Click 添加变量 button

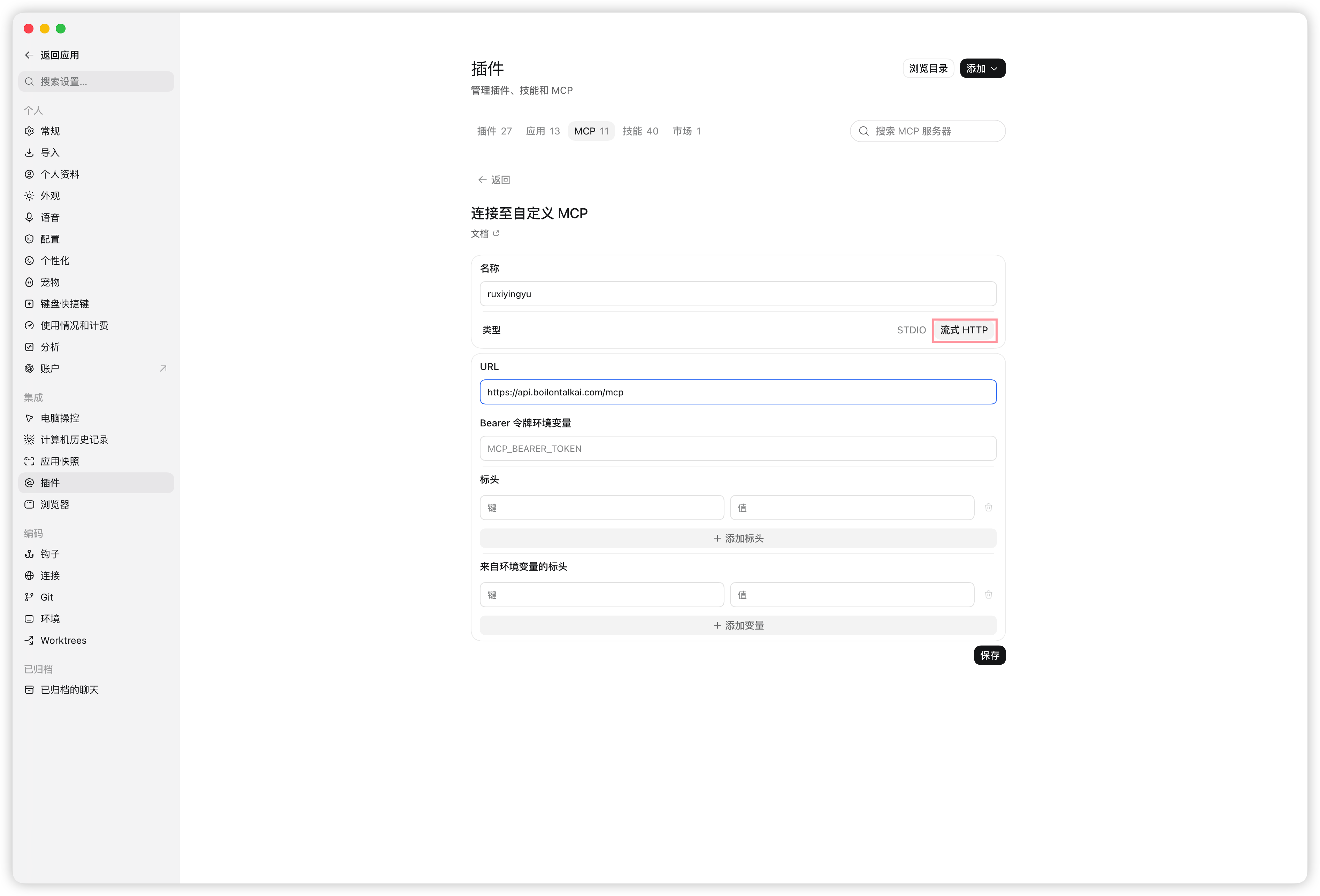tap(738, 625)
